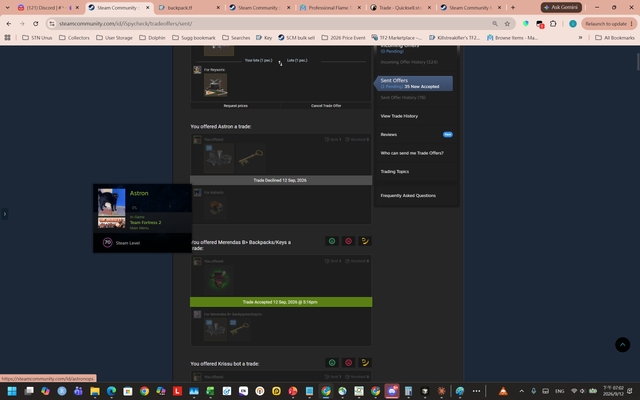The height and width of the screenshot is (400, 640).
Task: Click Team Fortress 2 game in hover card
Action: coord(145,222)
